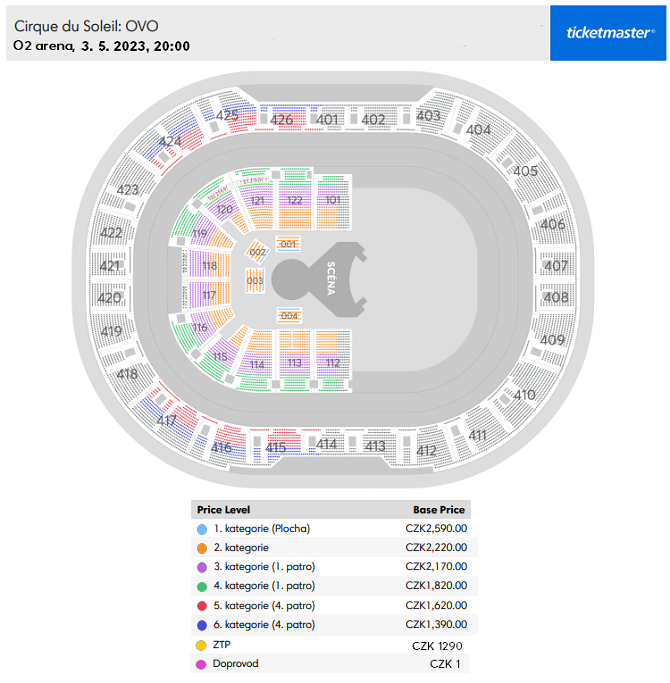Click the green 4. kategorie legend dot
The width and height of the screenshot is (670, 683).
tap(202, 586)
